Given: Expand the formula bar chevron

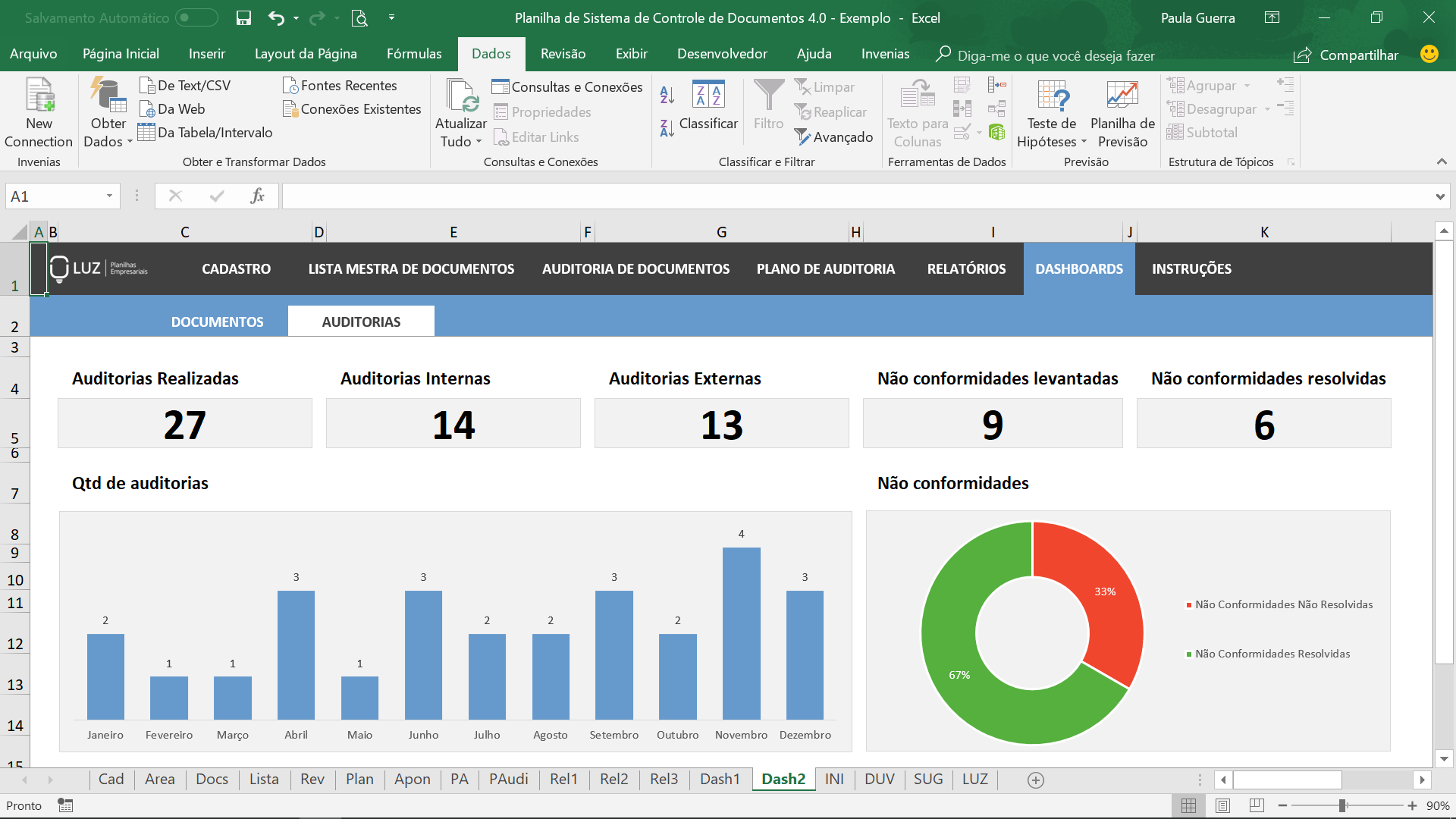Looking at the screenshot, I should coord(1439,196).
